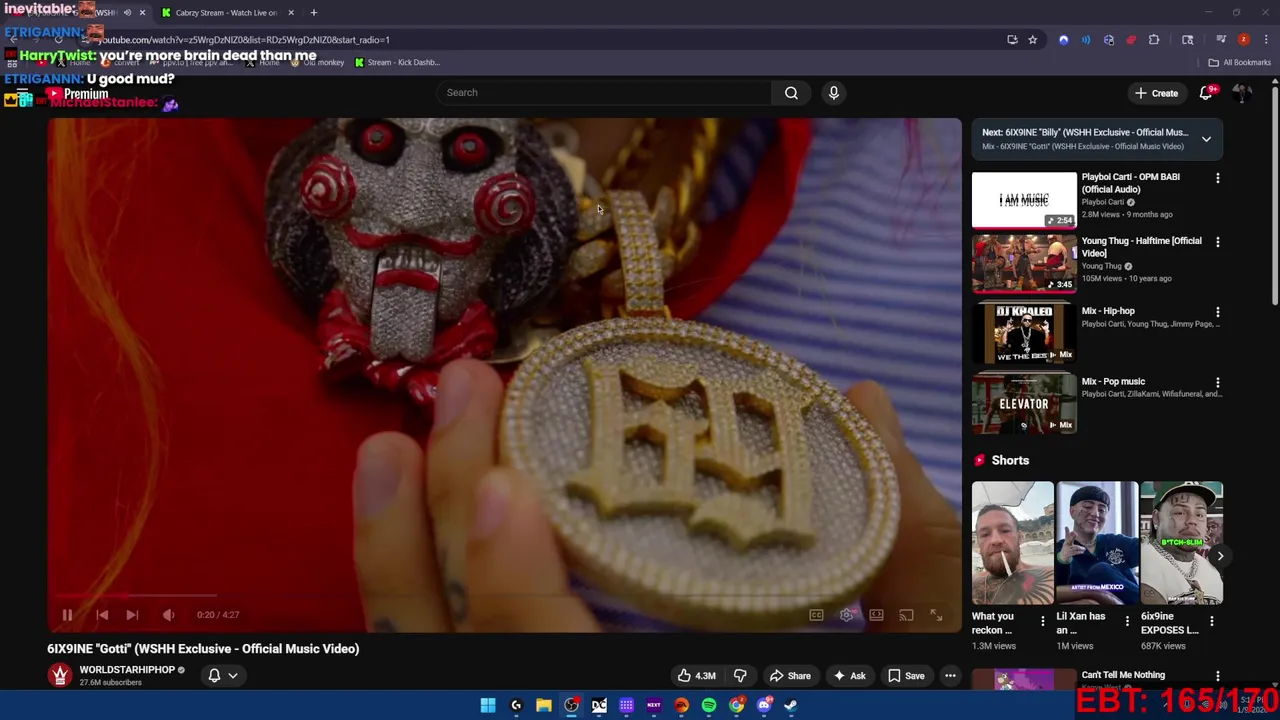The width and height of the screenshot is (1280, 720).
Task: Dislike the Gotti video
Action: [740, 676]
